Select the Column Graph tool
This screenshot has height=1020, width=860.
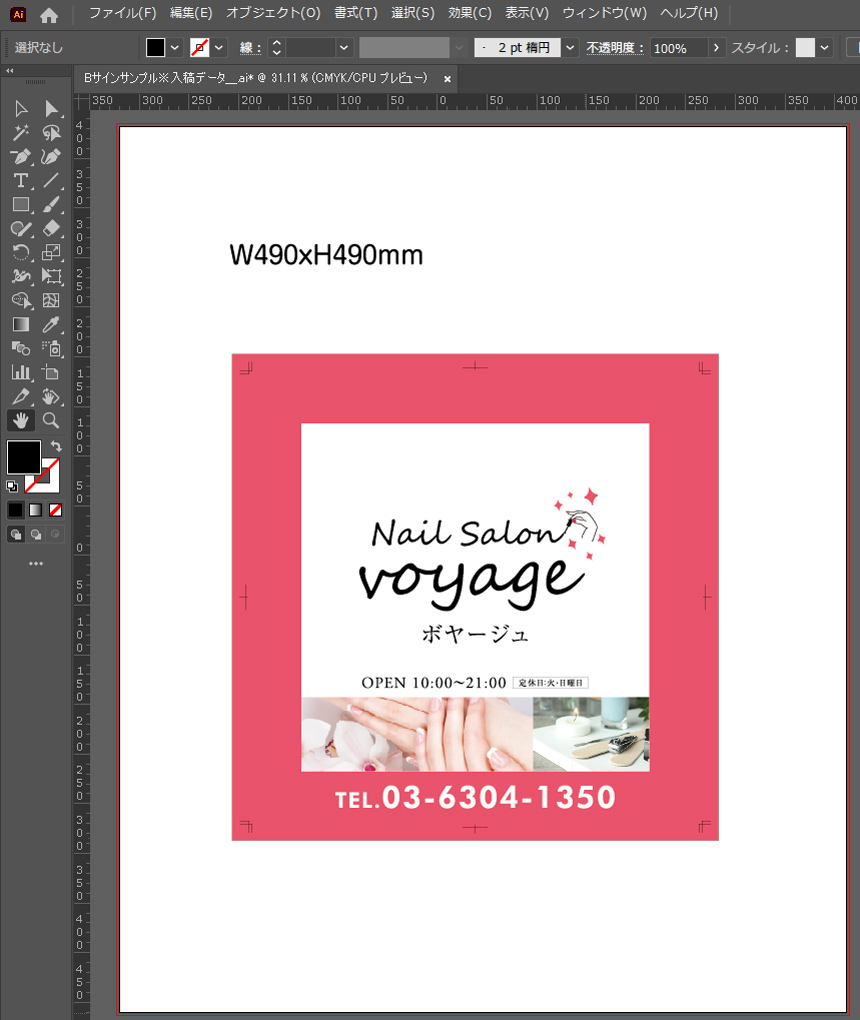pos(20,373)
